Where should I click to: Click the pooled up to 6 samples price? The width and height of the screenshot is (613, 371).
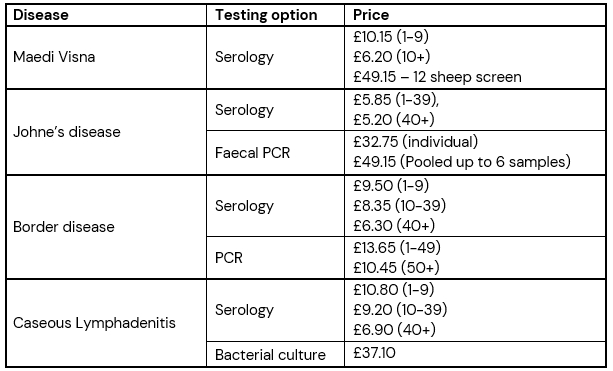coord(462,162)
